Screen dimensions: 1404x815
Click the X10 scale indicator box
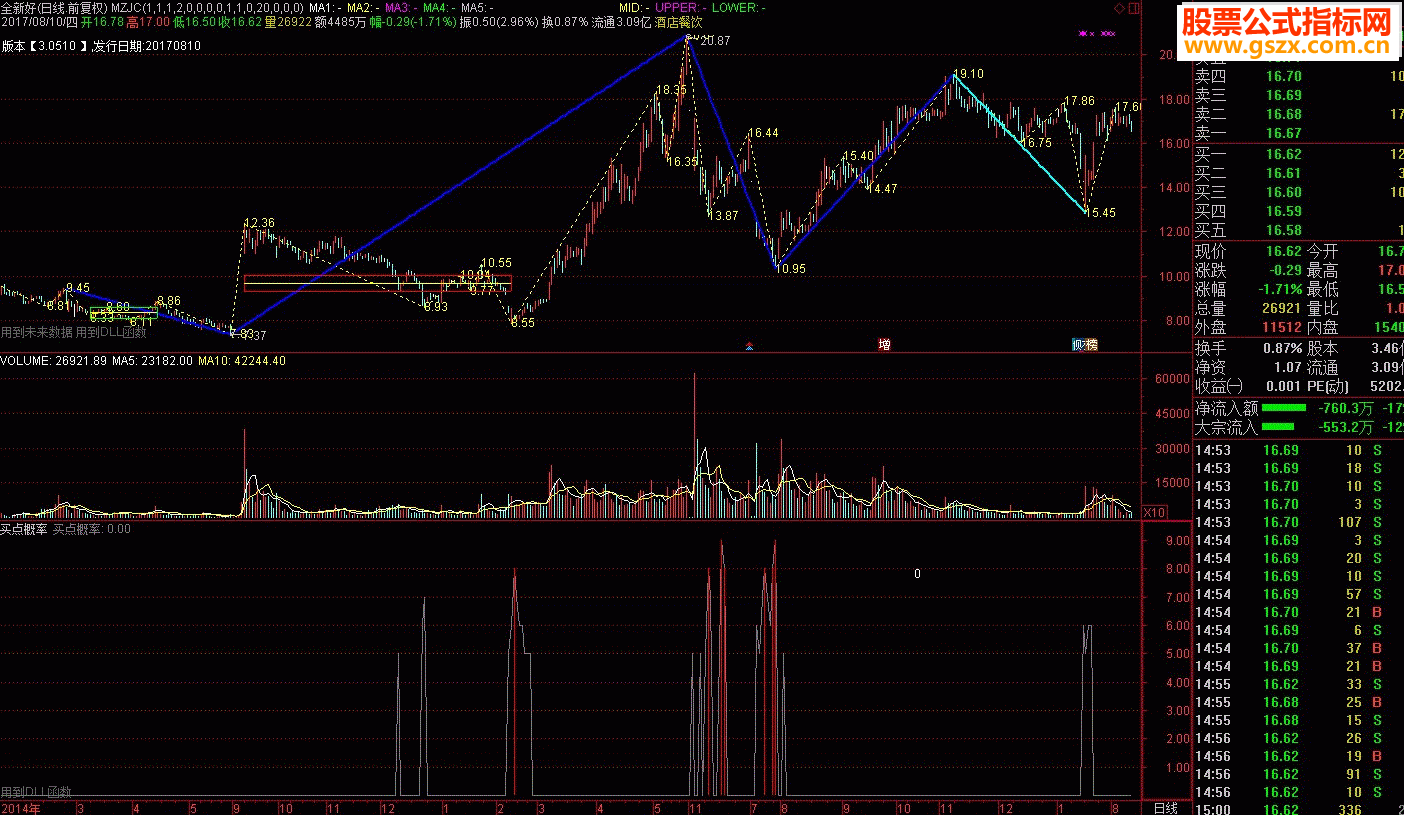tap(1155, 512)
